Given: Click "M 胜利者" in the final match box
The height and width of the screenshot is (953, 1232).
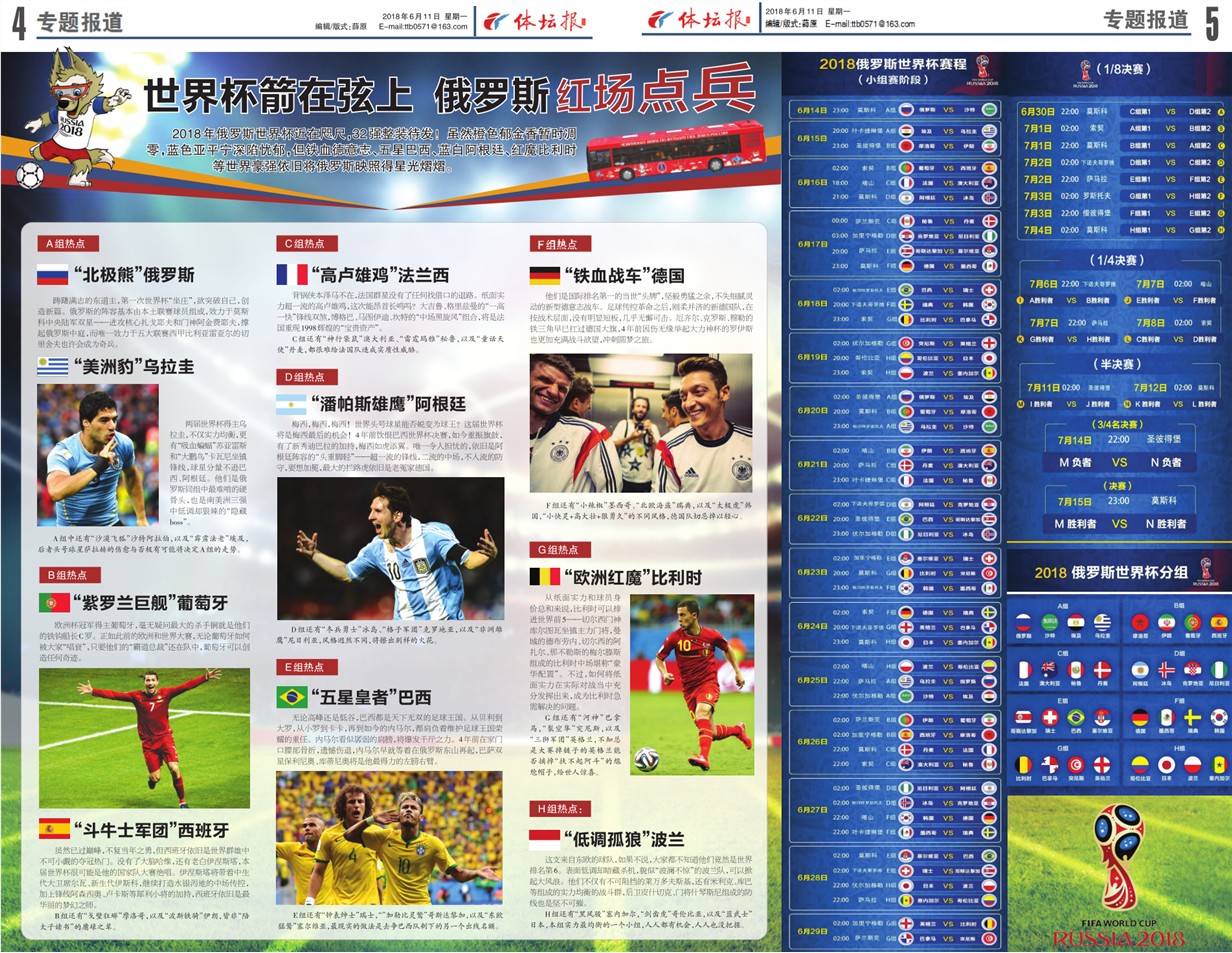Looking at the screenshot, I should click(x=1076, y=523).
